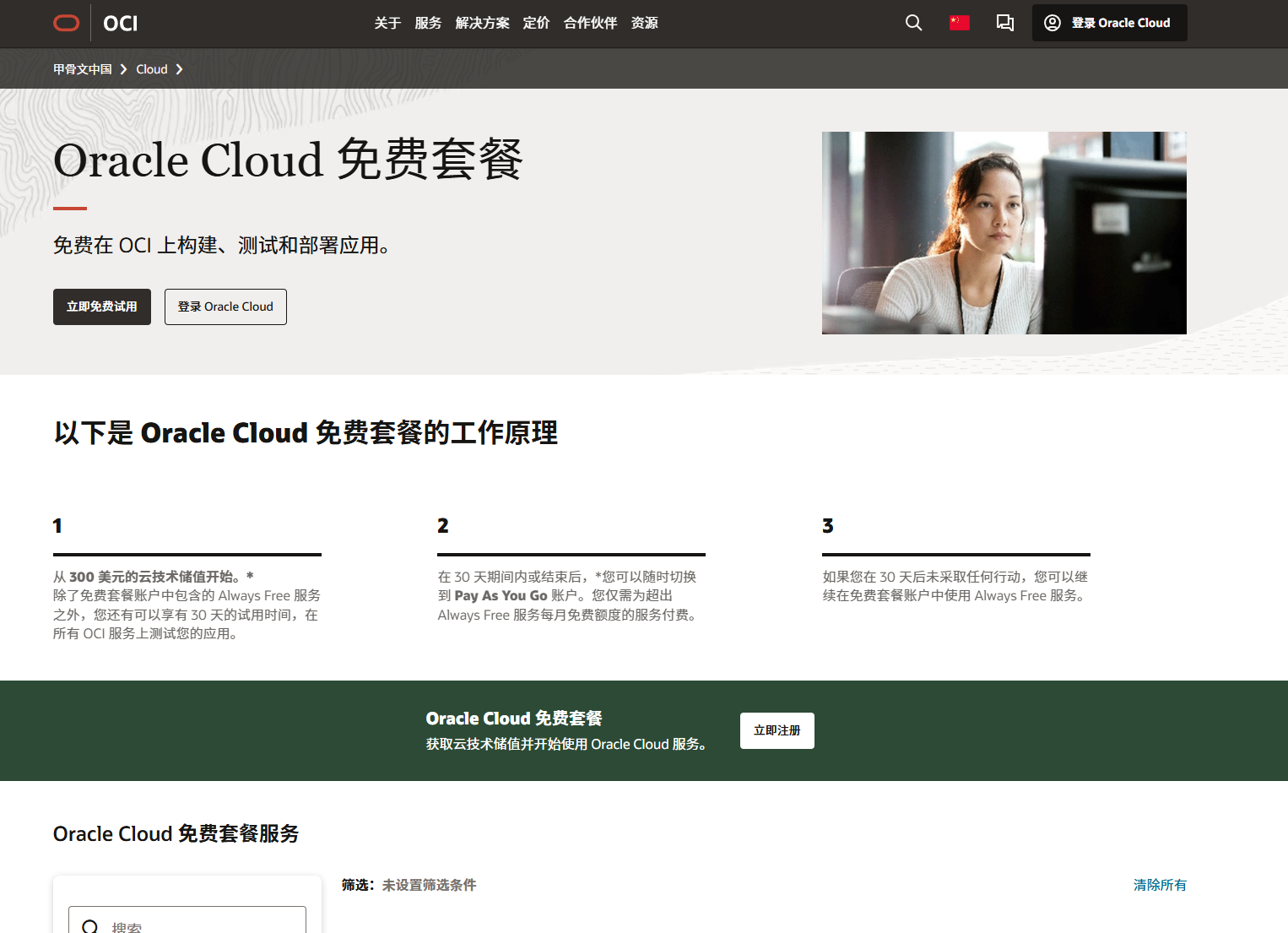Click the 立即注册 button in green banner

777,730
